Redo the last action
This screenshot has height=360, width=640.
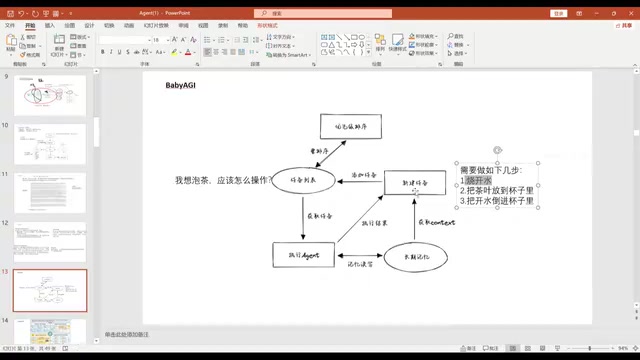tap(35, 13)
